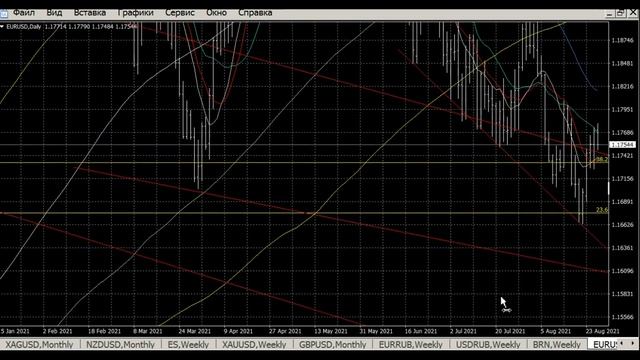Switch to the EURRUB,Weekly chart tab

point(411,344)
